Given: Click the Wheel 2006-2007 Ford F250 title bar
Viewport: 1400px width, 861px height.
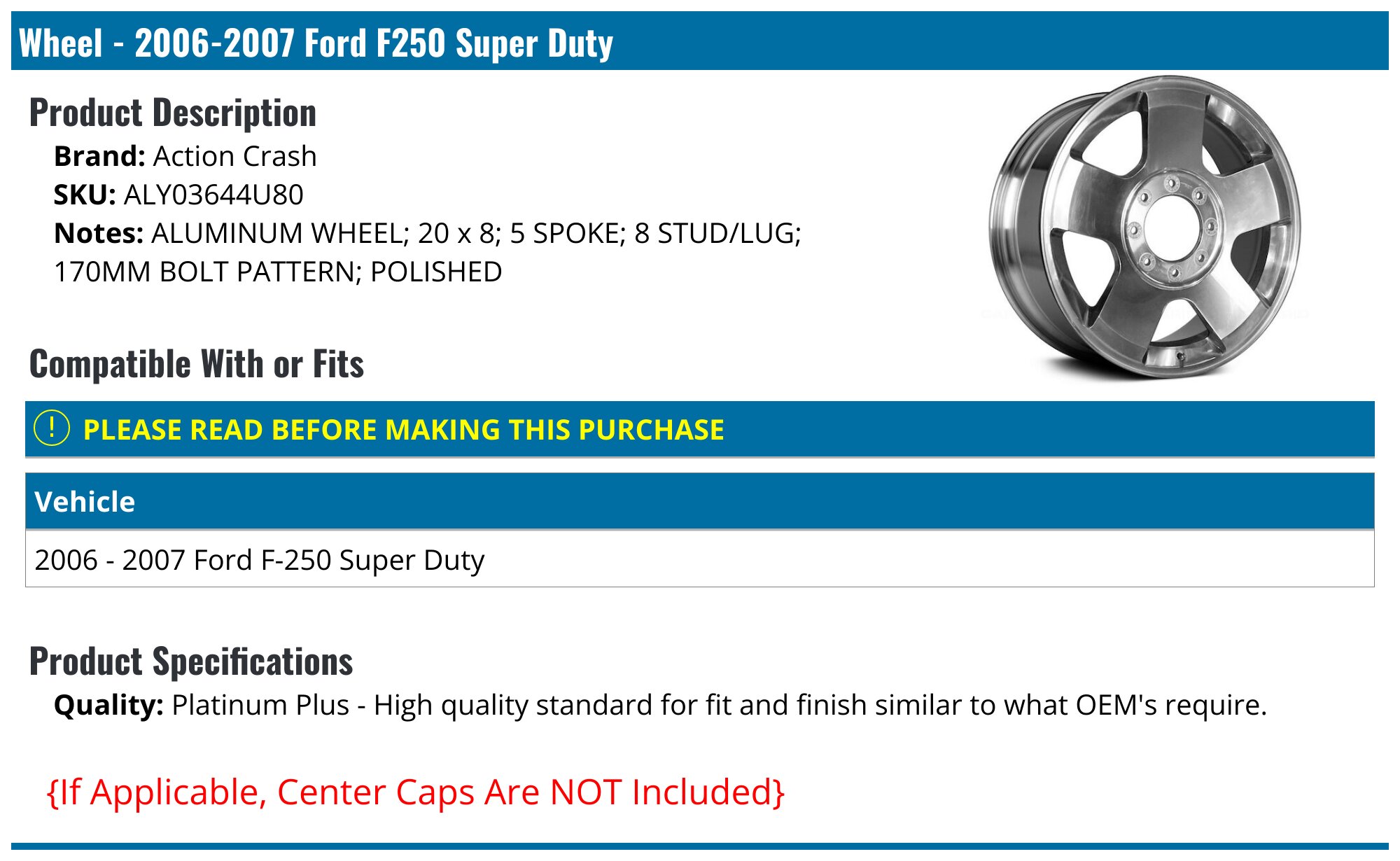Looking at the screenshot, I should 316,43.
